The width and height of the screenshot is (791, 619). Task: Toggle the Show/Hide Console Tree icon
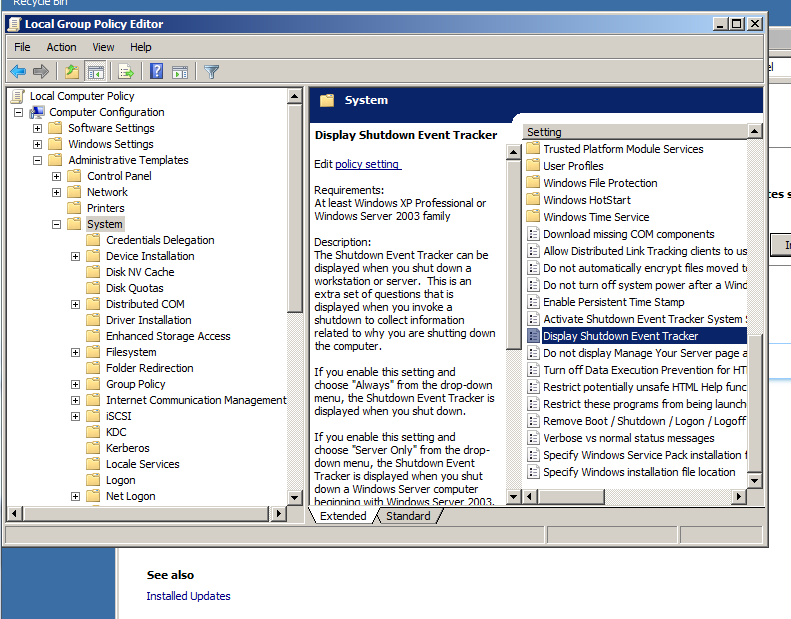click(95, 72)
